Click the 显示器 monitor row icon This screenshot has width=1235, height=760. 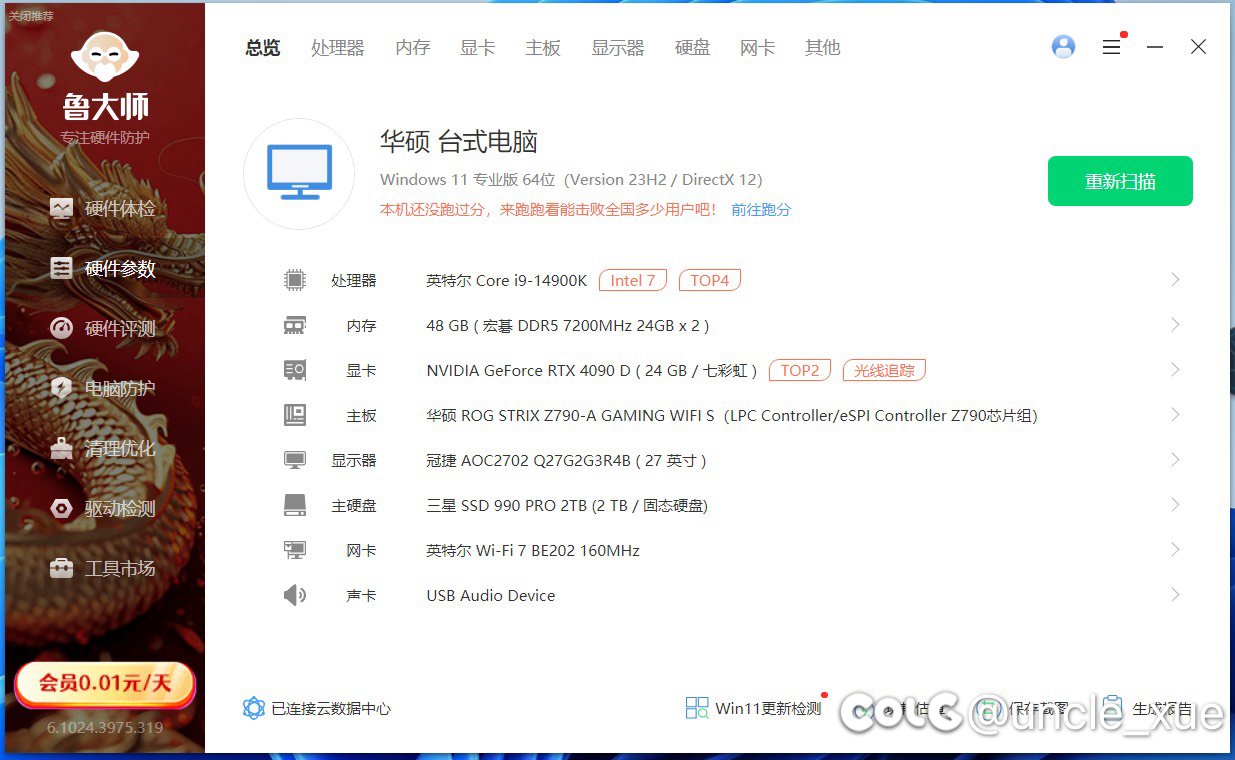pyautogui.click(x=294, y=460)
